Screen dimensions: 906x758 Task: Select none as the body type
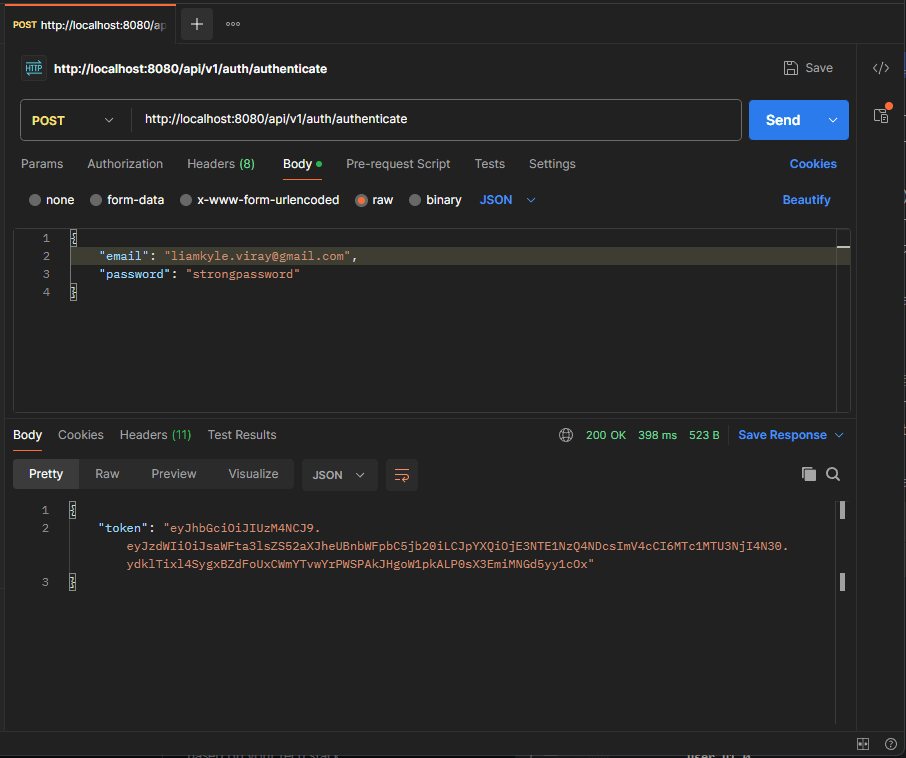point(50,200)
